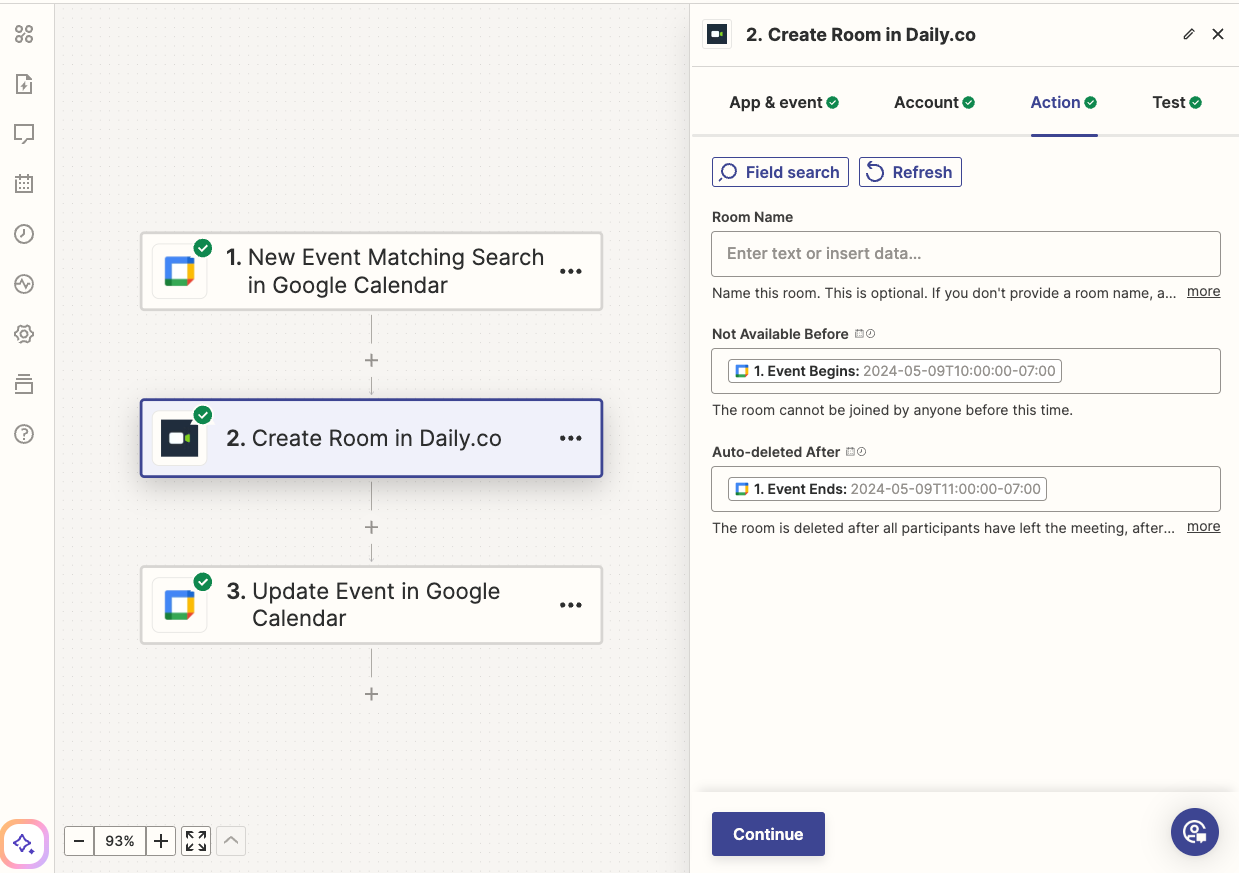Click the date-time icon beside Auto-deleted After
The height and width of the screenshot is (873, 1239).
(856, 452)
